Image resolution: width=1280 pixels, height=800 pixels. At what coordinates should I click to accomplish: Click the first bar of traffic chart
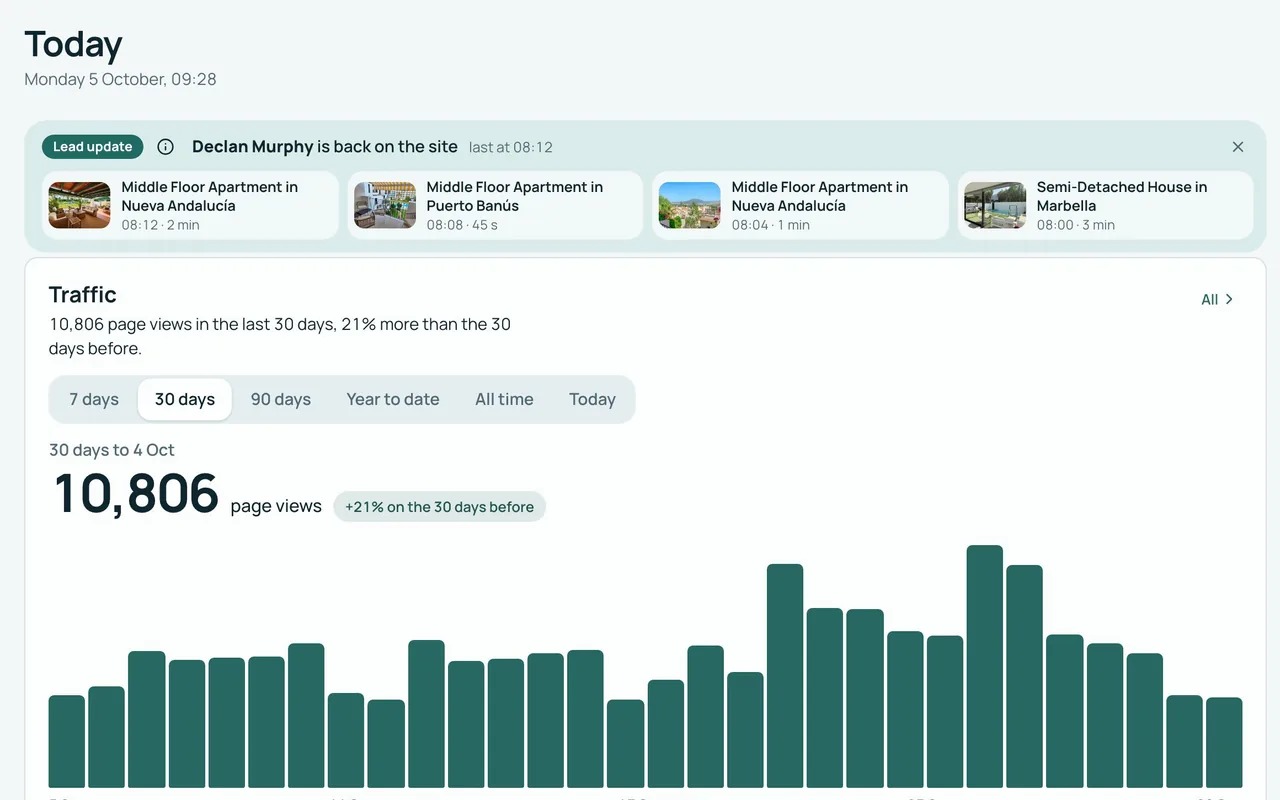pos(67,741)
